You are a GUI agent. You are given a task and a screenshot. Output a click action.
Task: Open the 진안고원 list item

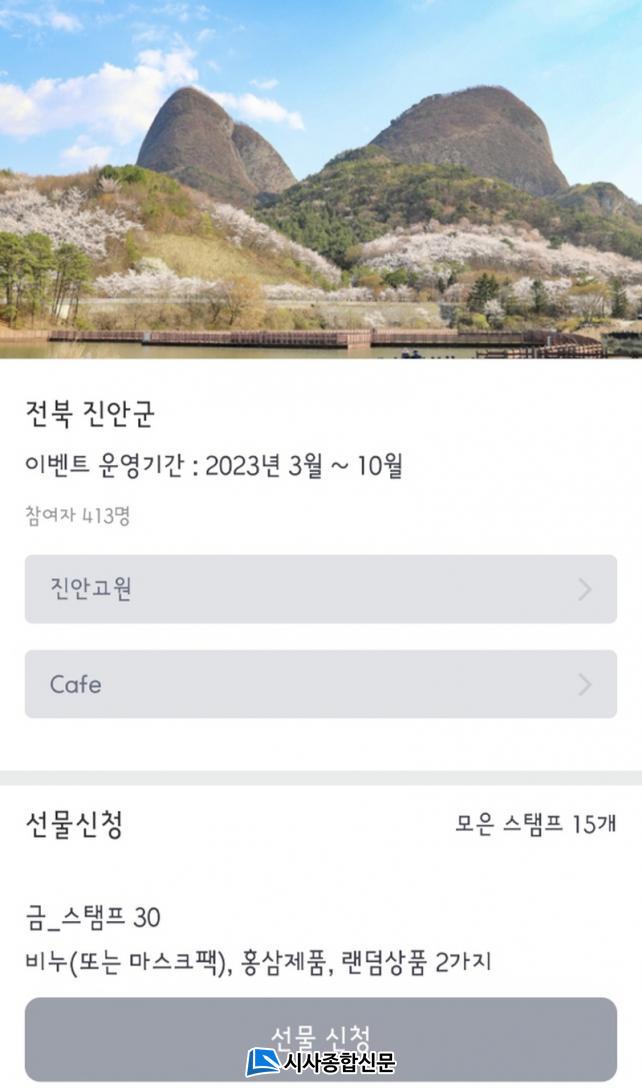320,589
